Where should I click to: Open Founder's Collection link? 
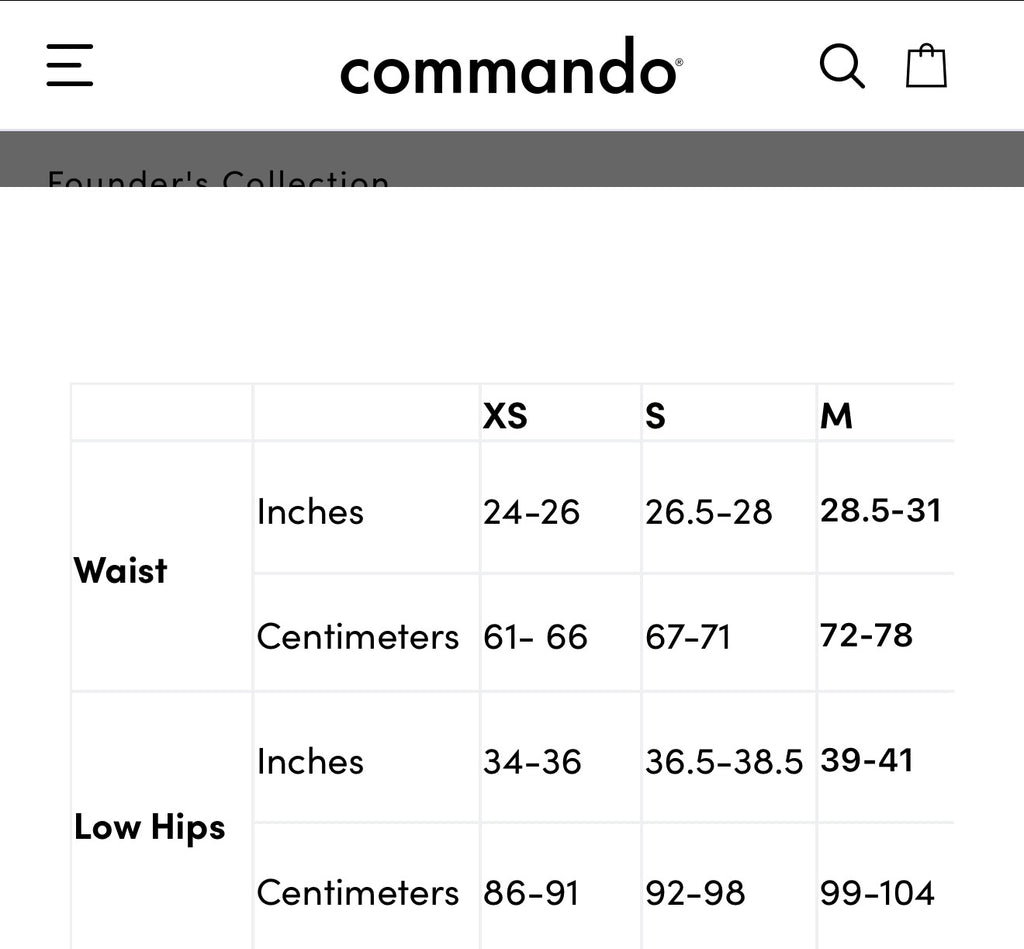pos(218,178)
